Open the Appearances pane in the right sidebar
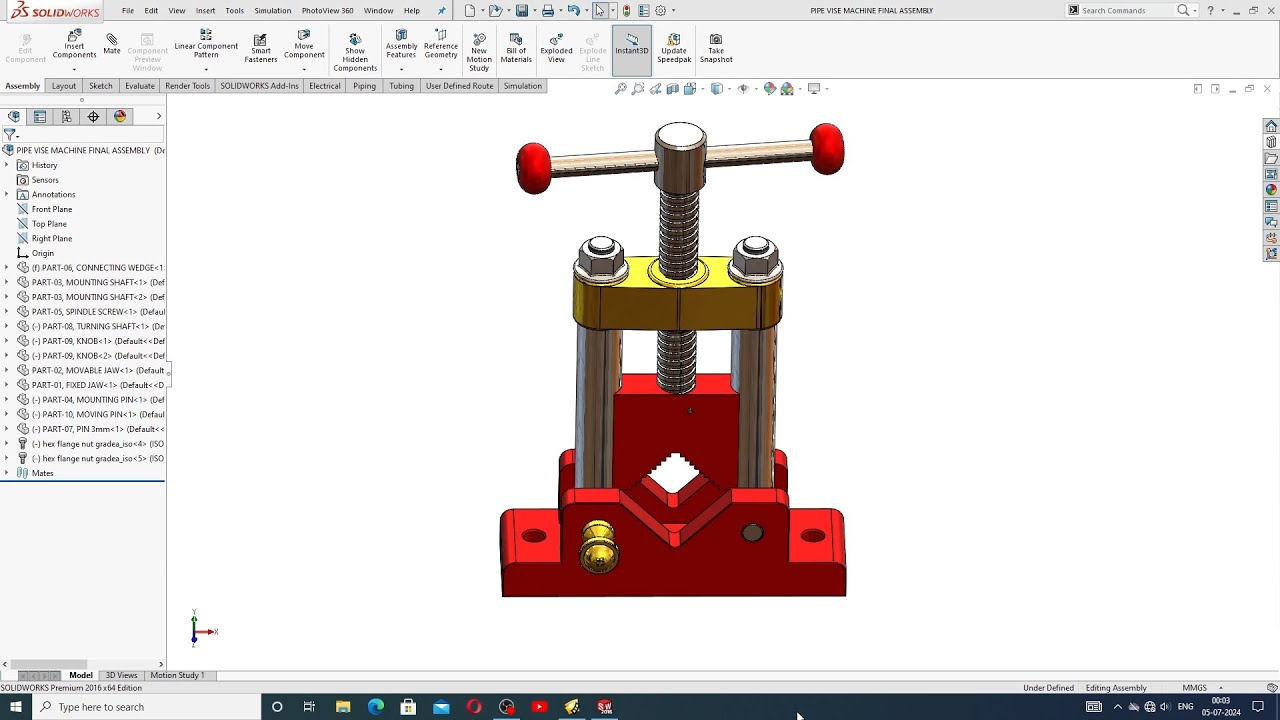The width and height of the screenshot is (1280, 720). tap(1271, 190)
